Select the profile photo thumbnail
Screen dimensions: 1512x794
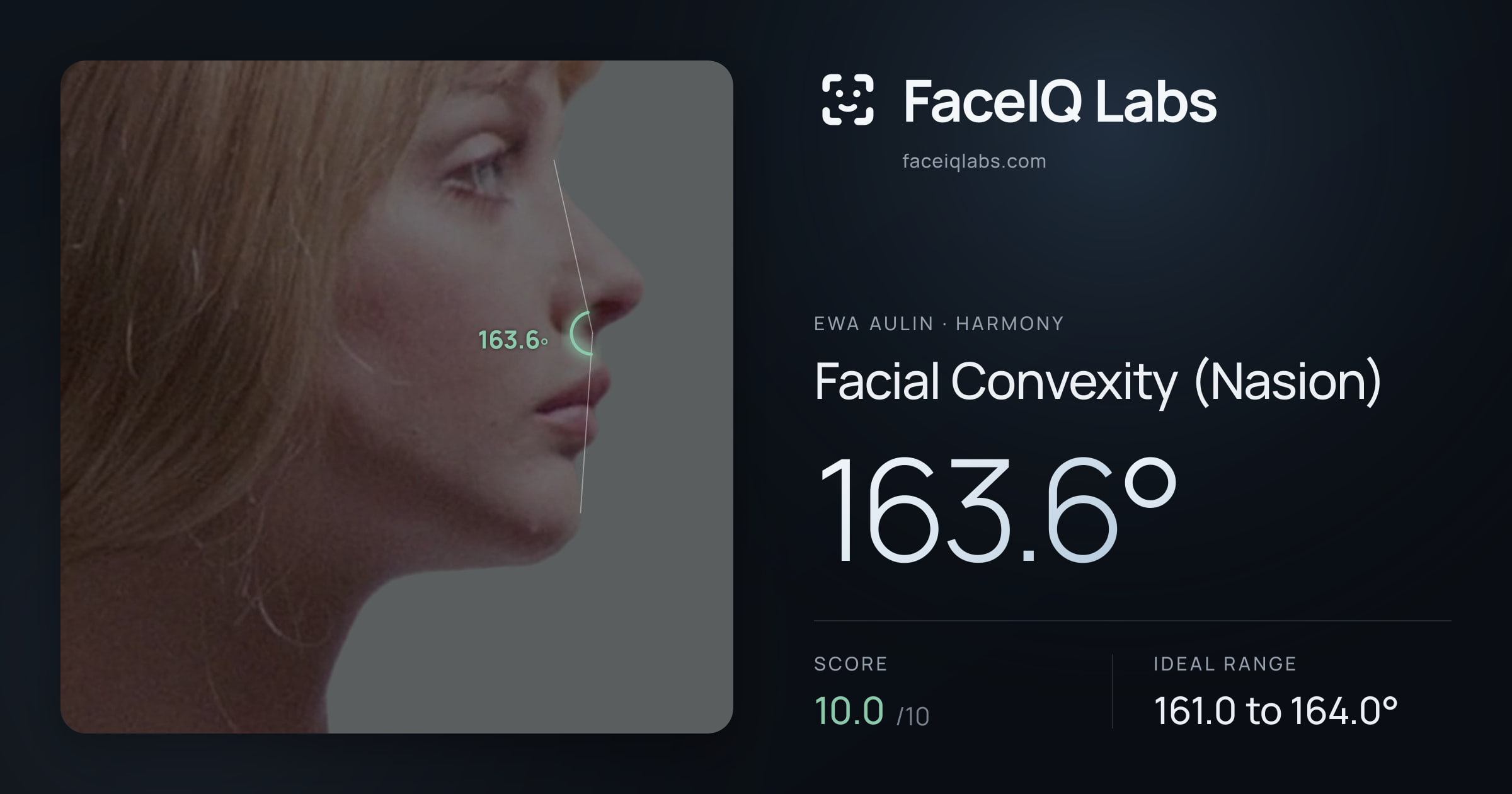[x=397, y=397]
